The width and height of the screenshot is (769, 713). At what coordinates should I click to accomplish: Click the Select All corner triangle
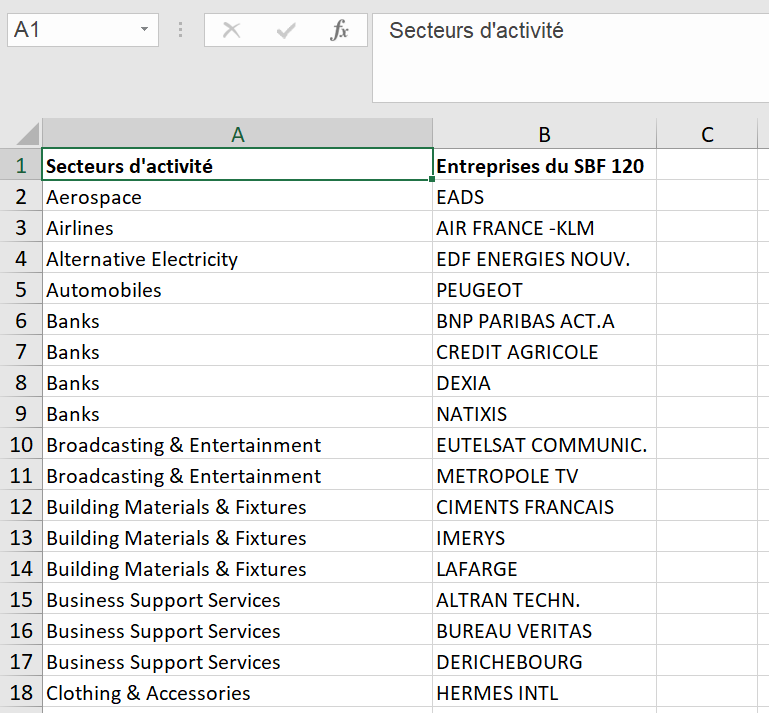point(28,134)
